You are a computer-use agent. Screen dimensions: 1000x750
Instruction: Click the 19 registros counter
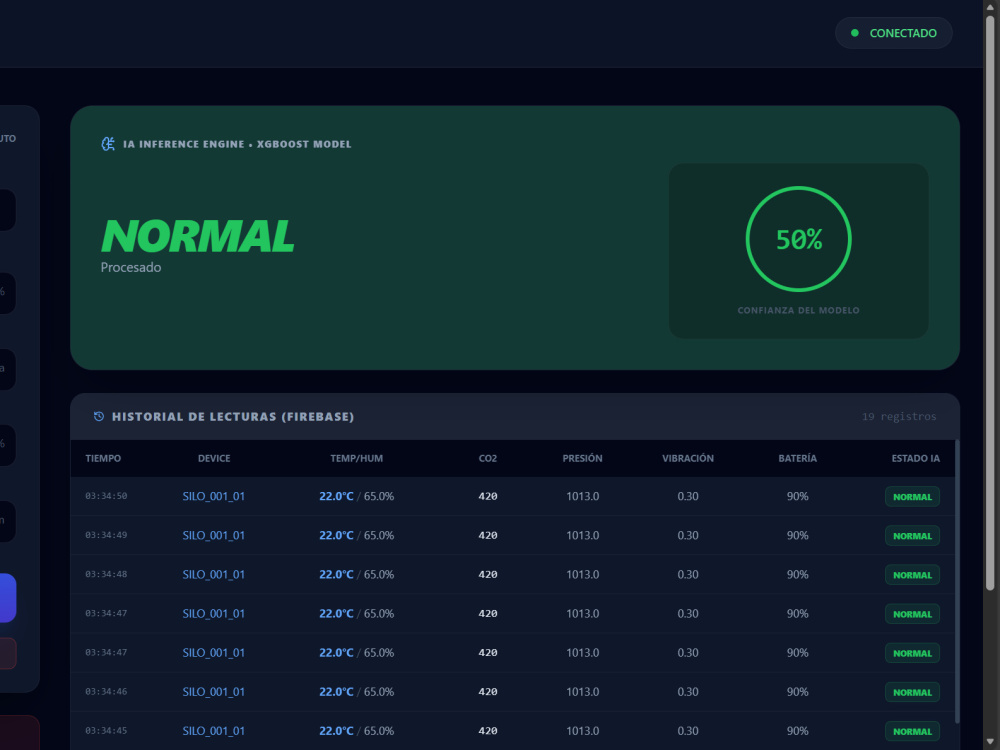tap(899, 416)
